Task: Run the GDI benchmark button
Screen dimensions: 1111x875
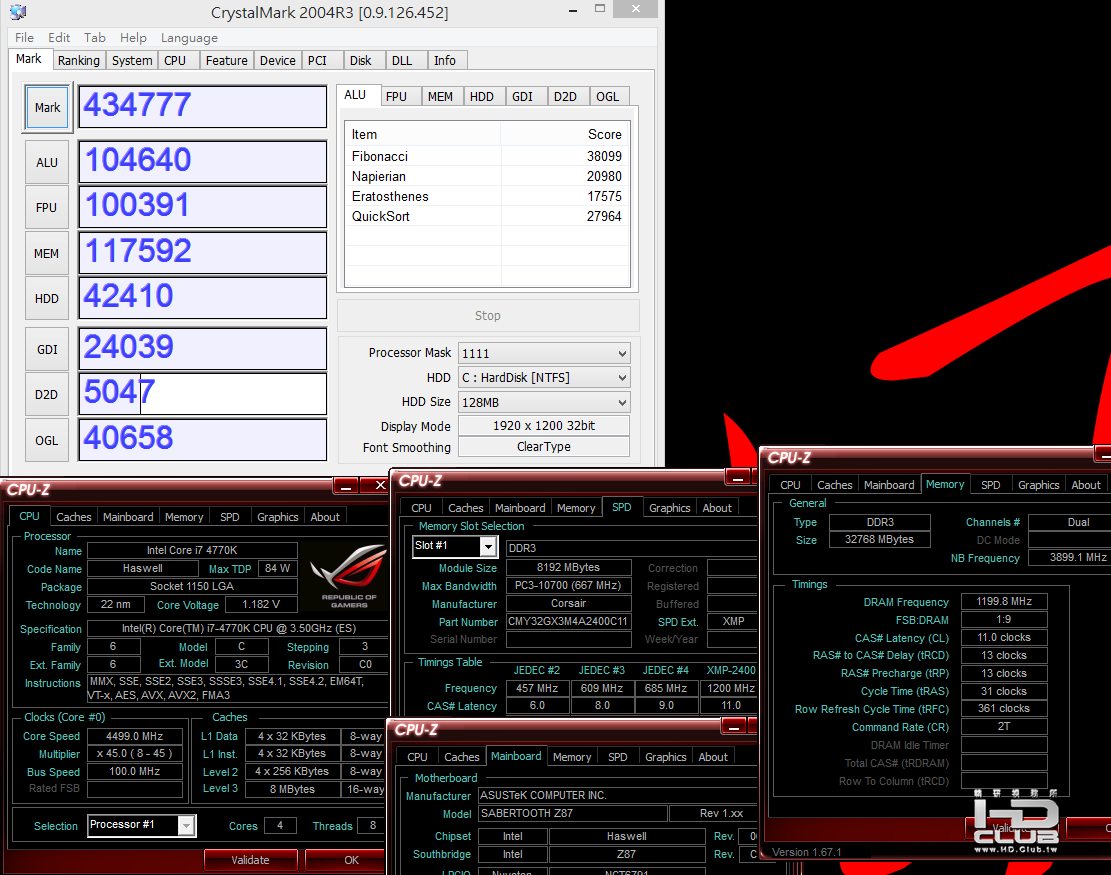Action: 47,349
